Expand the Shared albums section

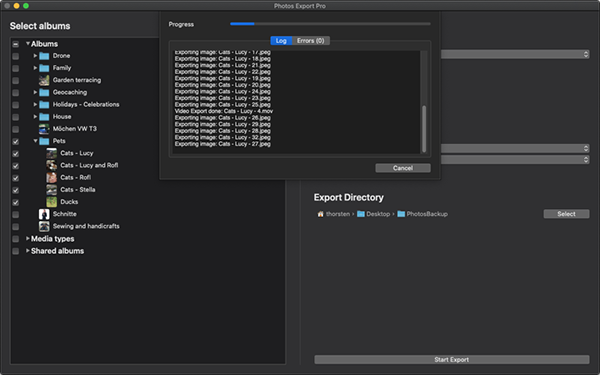tap(28, 251)
